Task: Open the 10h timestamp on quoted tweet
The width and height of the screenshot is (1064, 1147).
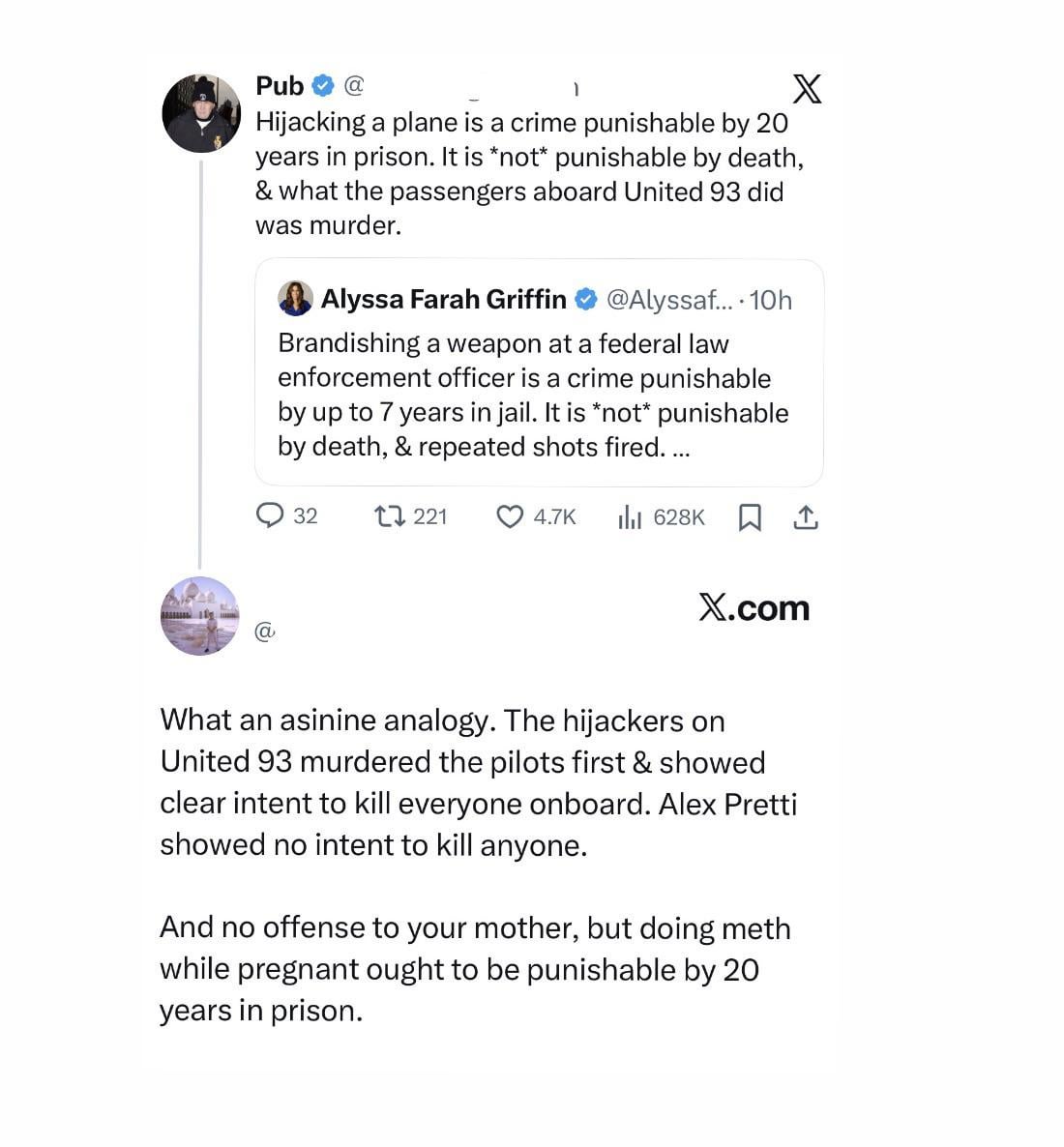Action: [771, 300]
